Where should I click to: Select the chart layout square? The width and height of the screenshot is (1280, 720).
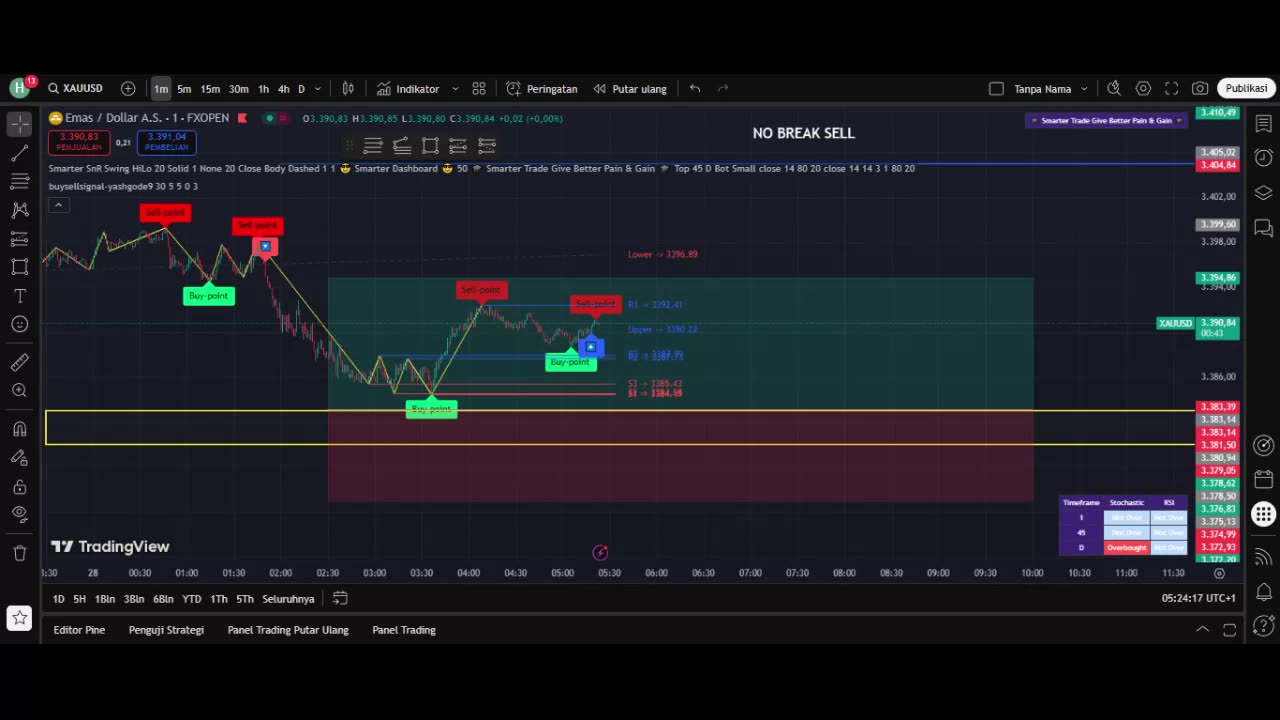[x=996, y=89]
